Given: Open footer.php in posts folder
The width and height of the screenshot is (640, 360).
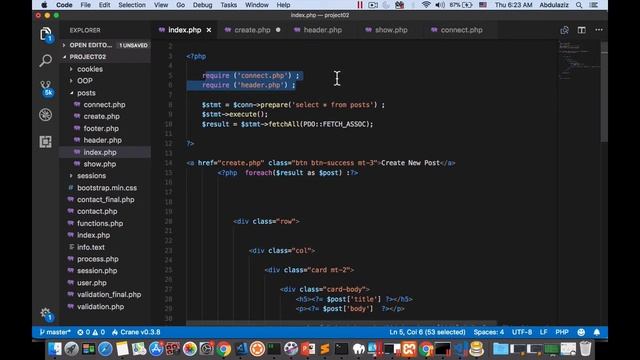Looking at the screenshot, I should 101,128.
